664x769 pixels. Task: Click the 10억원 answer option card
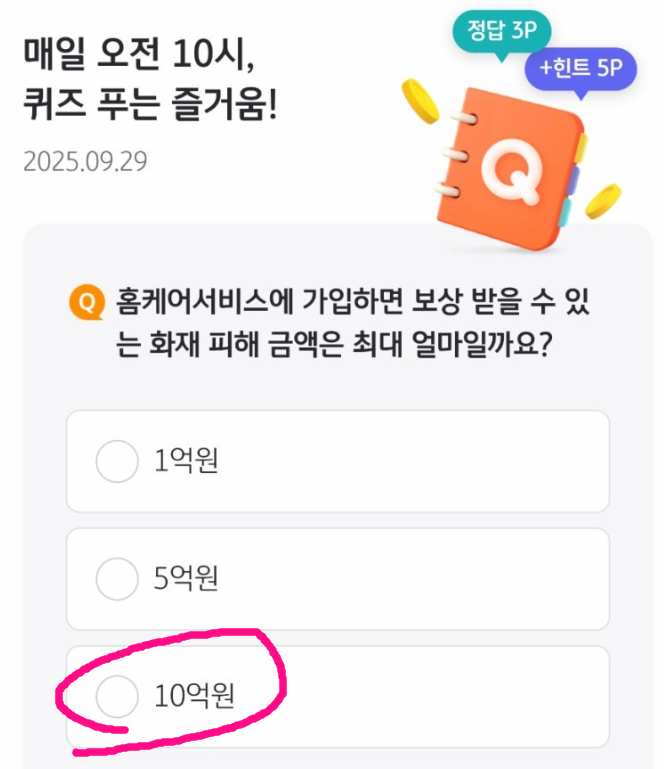[x=338, y=697]
